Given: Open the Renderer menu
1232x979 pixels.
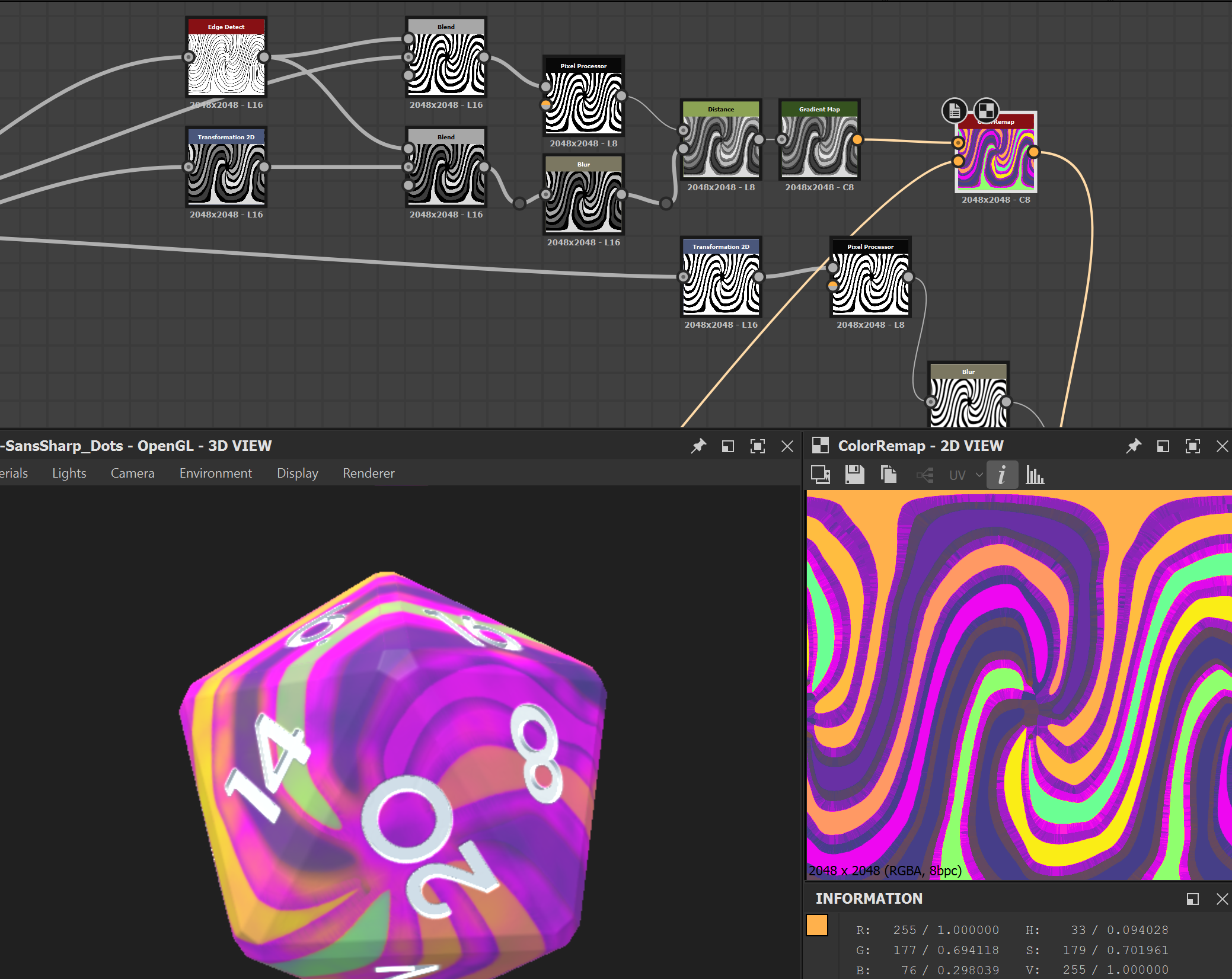Looking at the screenshot, I should pyautogui.click(x=368, y=473).
